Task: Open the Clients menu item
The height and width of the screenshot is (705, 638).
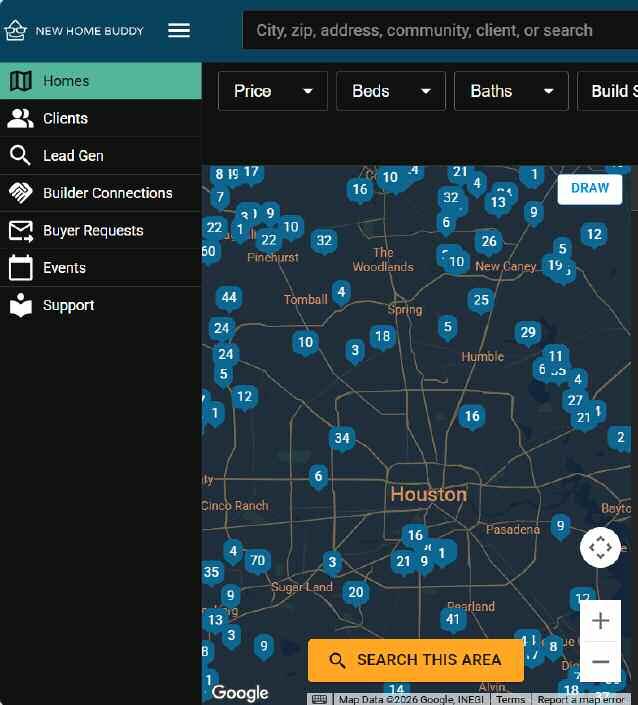Action: coord(101,118)
